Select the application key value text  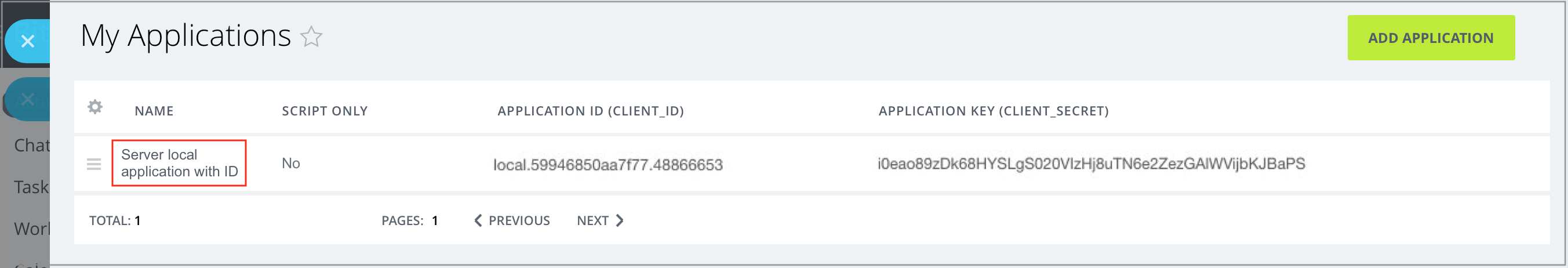[1091, 164]
